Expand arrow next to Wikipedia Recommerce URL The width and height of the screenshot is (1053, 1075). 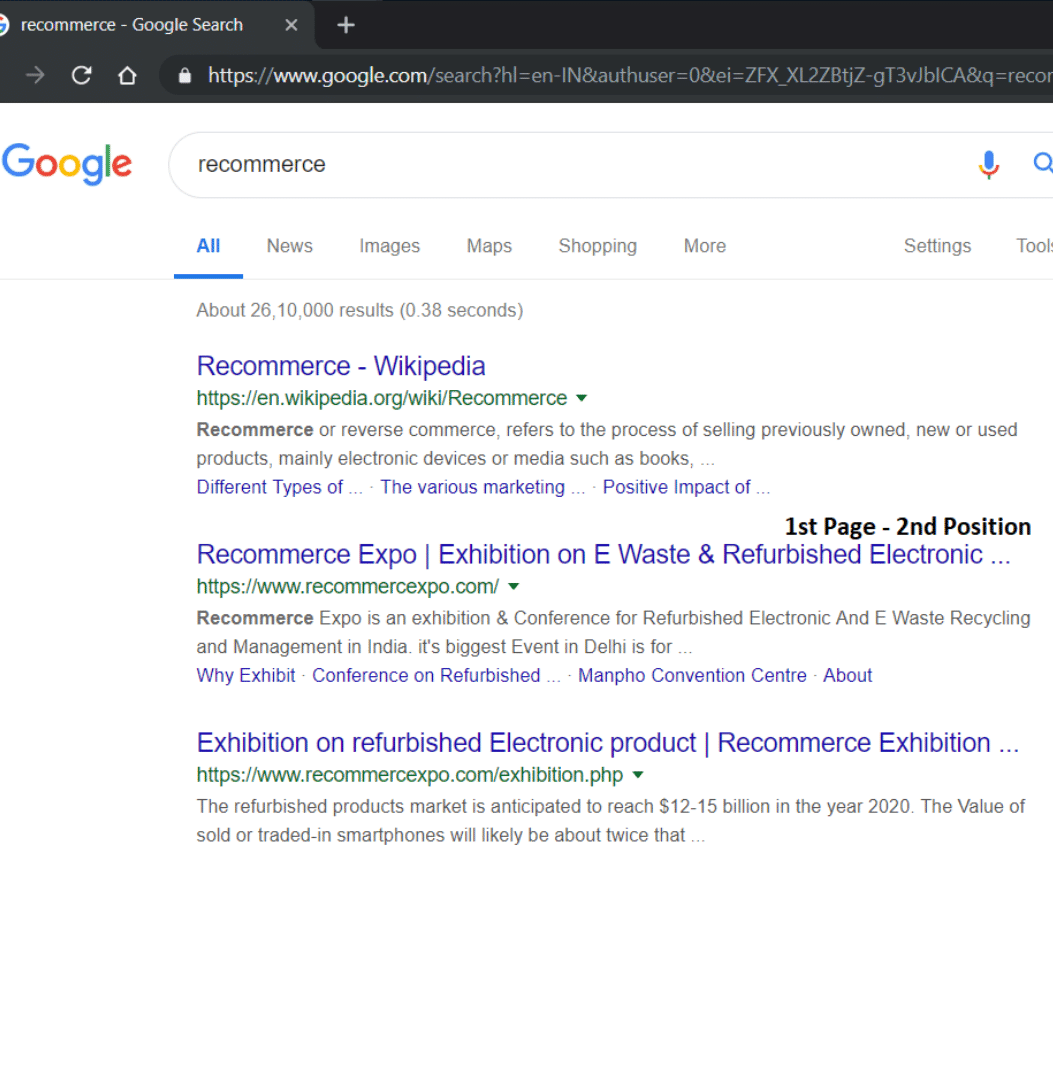coord(581,398)
